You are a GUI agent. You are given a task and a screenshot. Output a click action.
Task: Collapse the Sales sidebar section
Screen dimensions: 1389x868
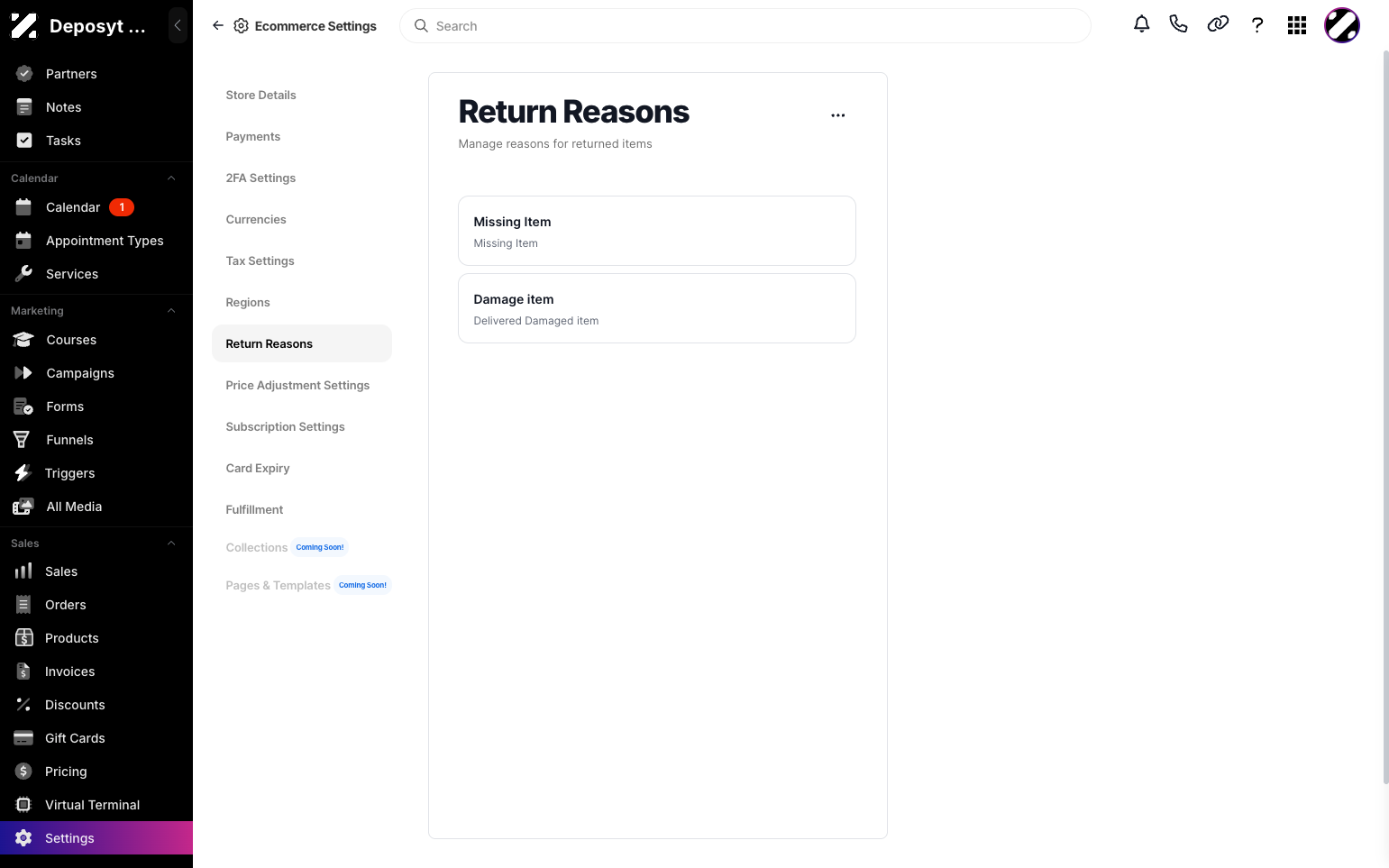point(171,544)
